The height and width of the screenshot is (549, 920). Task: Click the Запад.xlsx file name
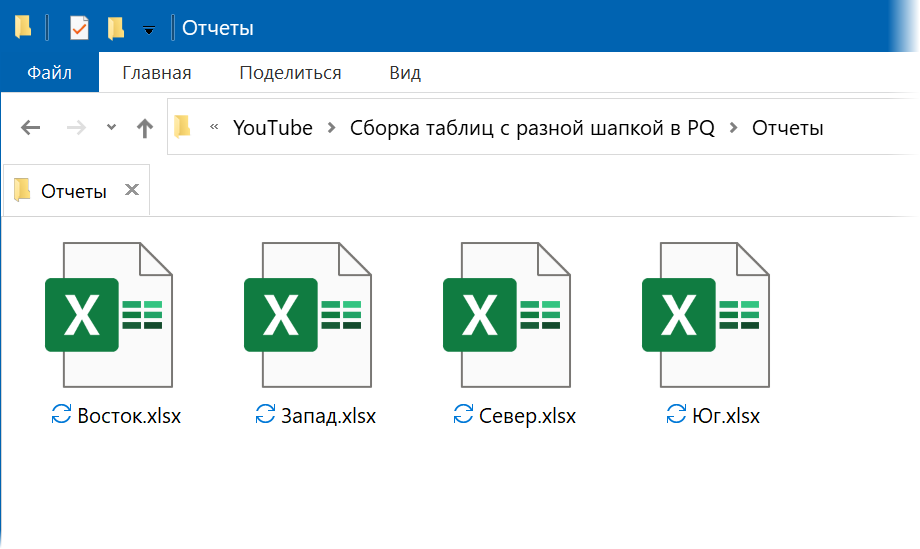(329, 416)
